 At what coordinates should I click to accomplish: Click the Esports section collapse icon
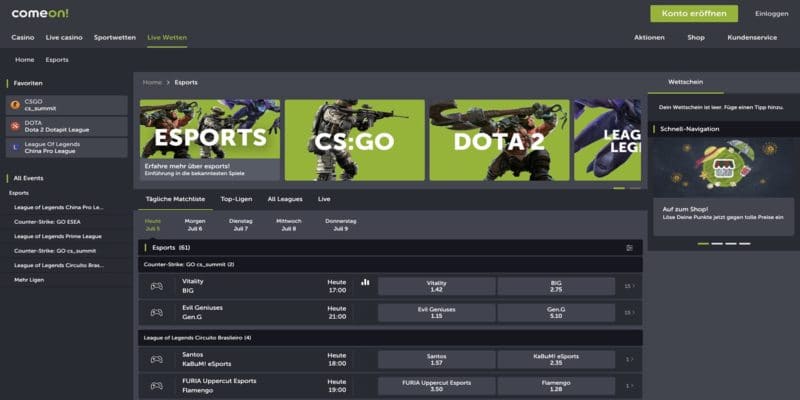tap(630, 247)
